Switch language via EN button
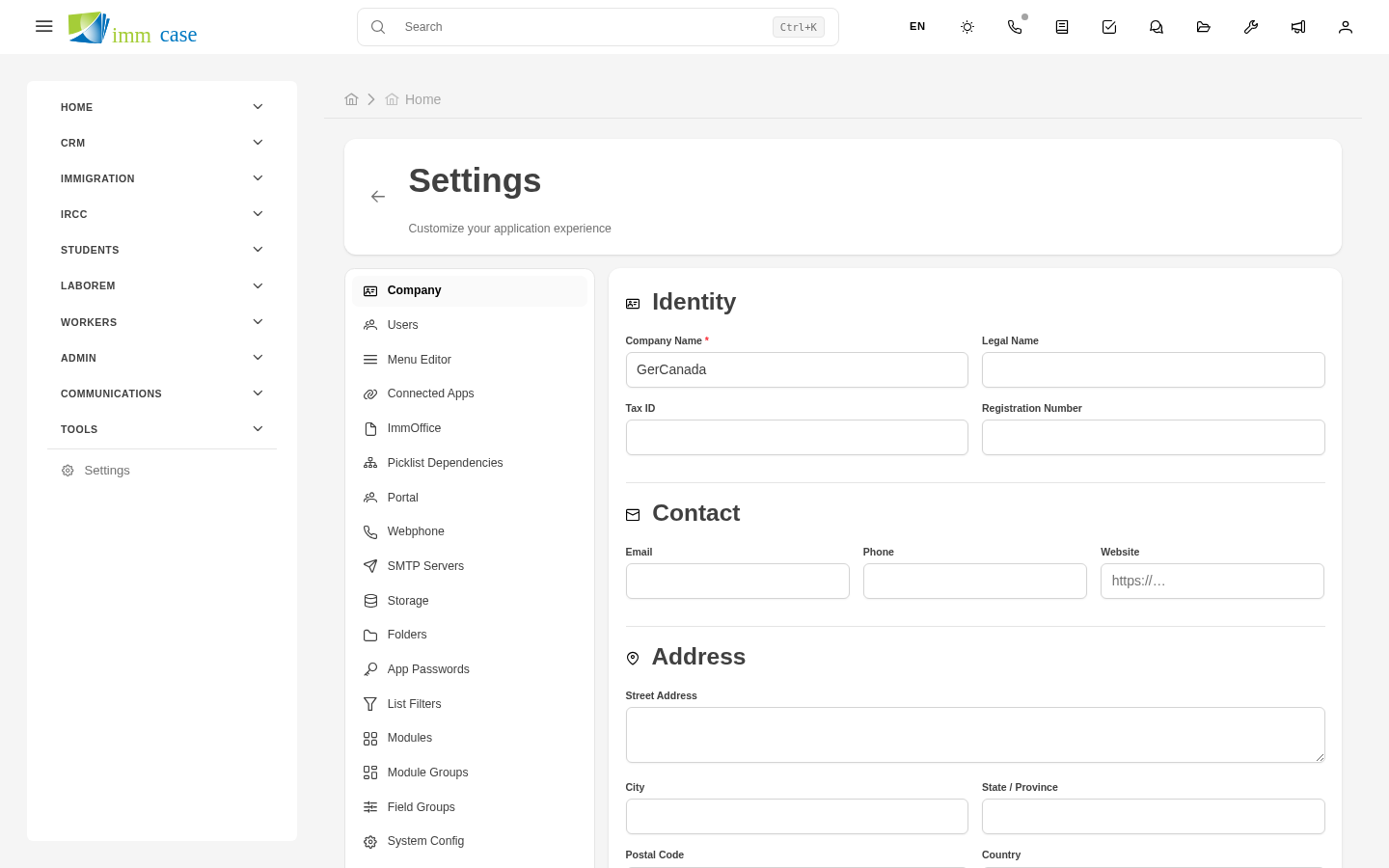 click(x=917, y=27)
